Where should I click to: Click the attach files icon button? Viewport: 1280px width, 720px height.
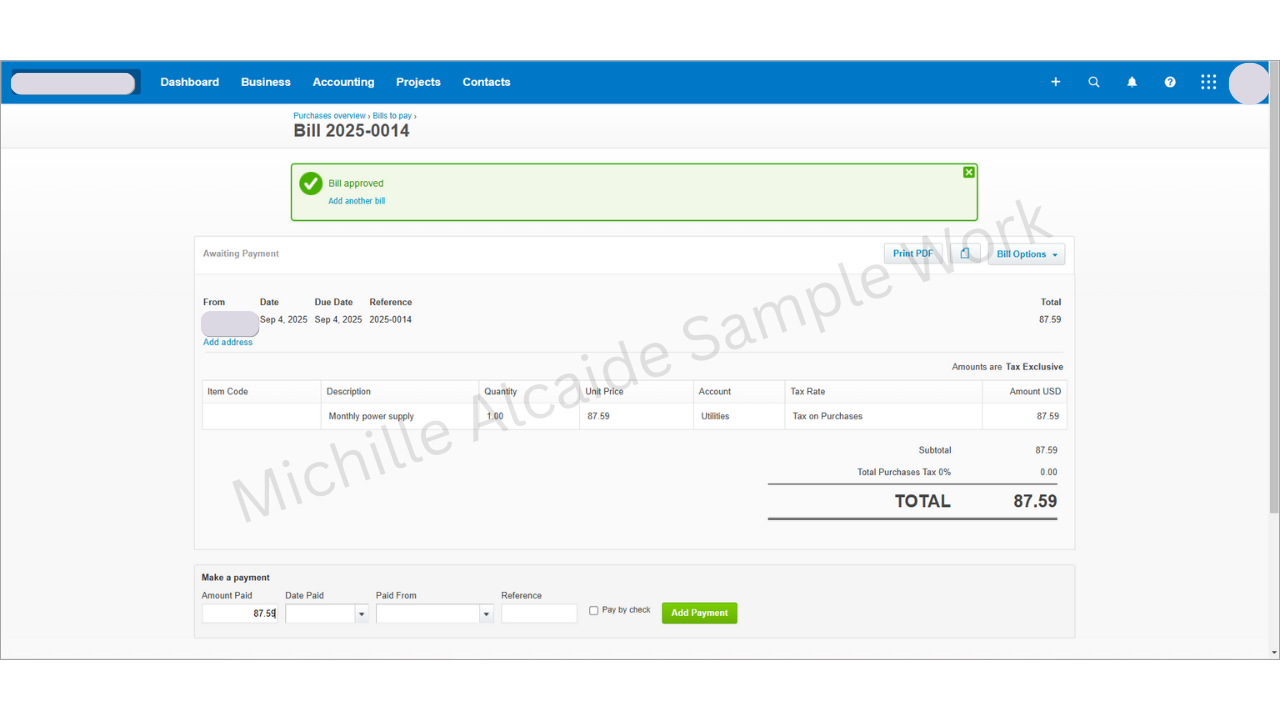[x=965, y=254]
